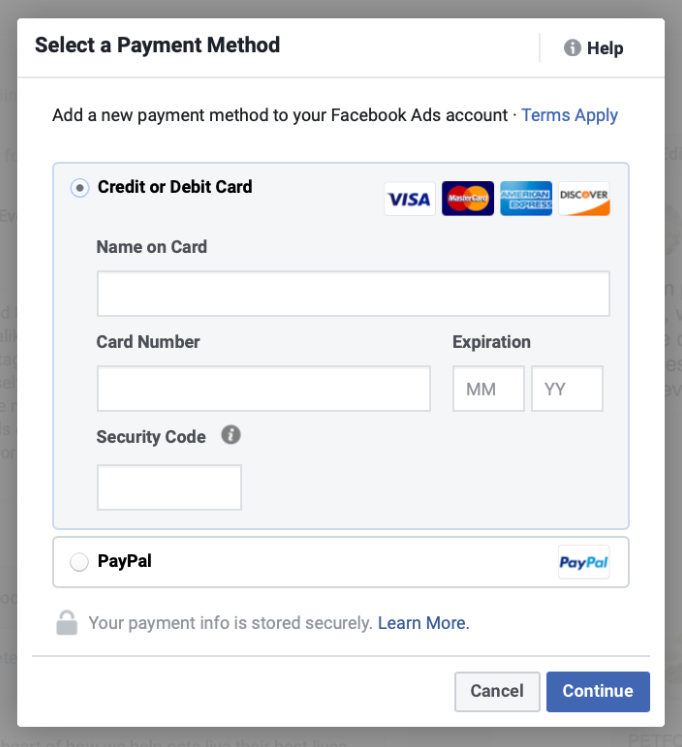Click the padlock security icon
The height and width of the screenshot is (747, 682).
67,623
